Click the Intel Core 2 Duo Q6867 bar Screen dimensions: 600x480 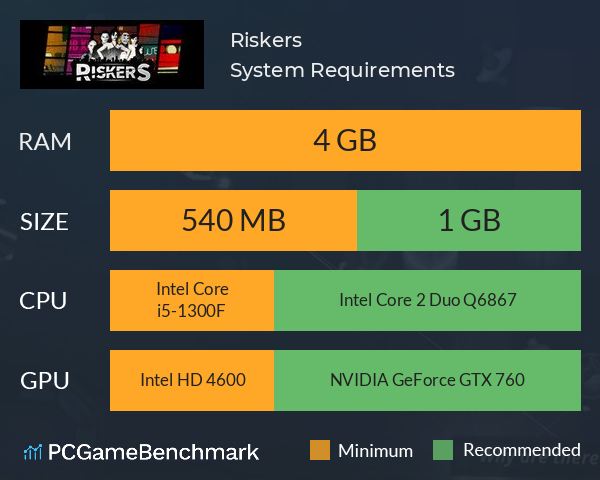tap(427, 300)
